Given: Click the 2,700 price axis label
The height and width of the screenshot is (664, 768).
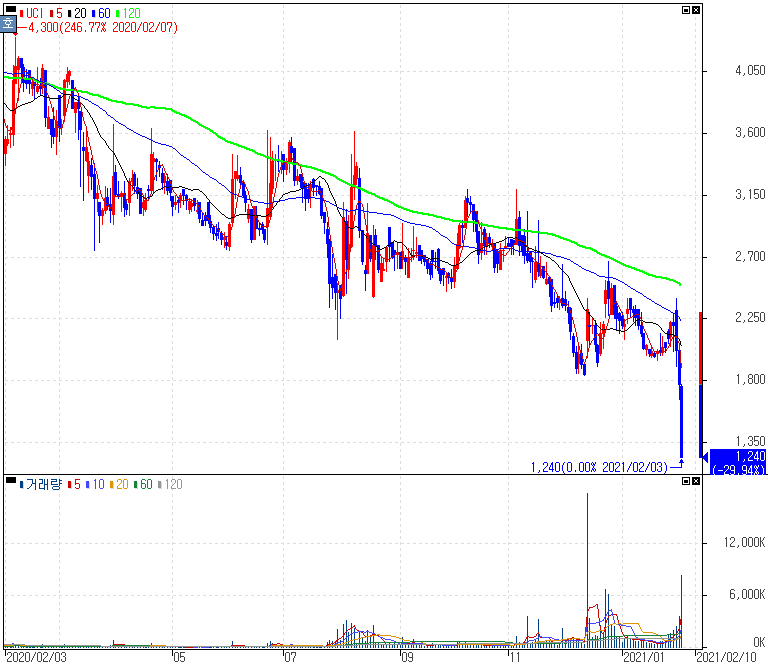Looking at the screenshot, I should [x=750, y=256].
